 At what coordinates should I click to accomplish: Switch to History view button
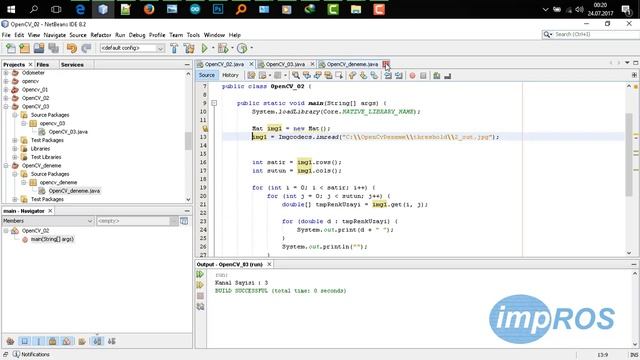230,75
